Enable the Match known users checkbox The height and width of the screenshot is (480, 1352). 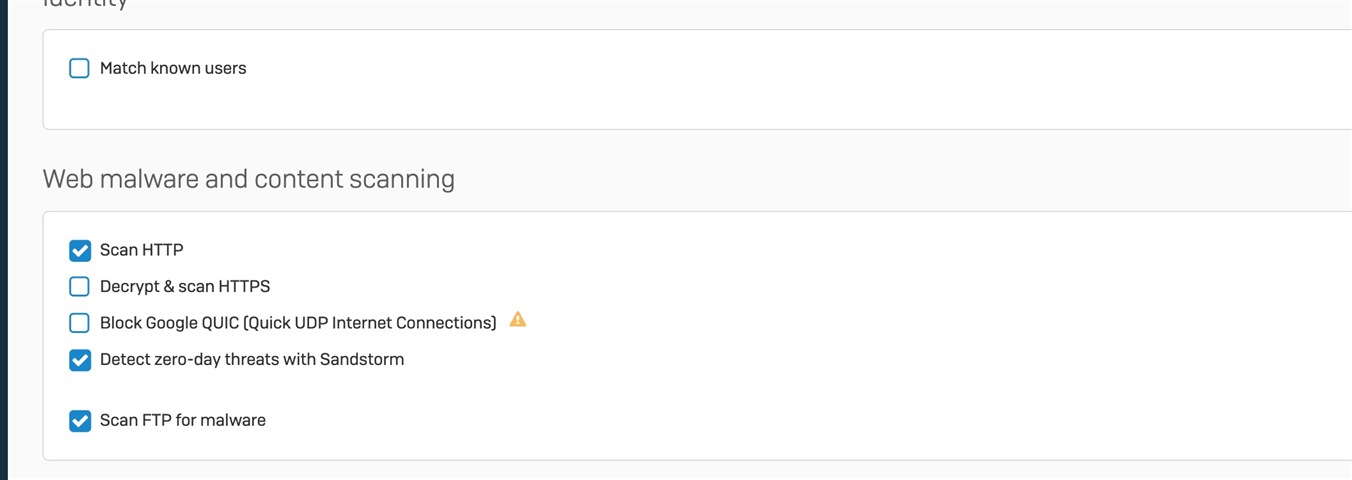click(79, 68)
